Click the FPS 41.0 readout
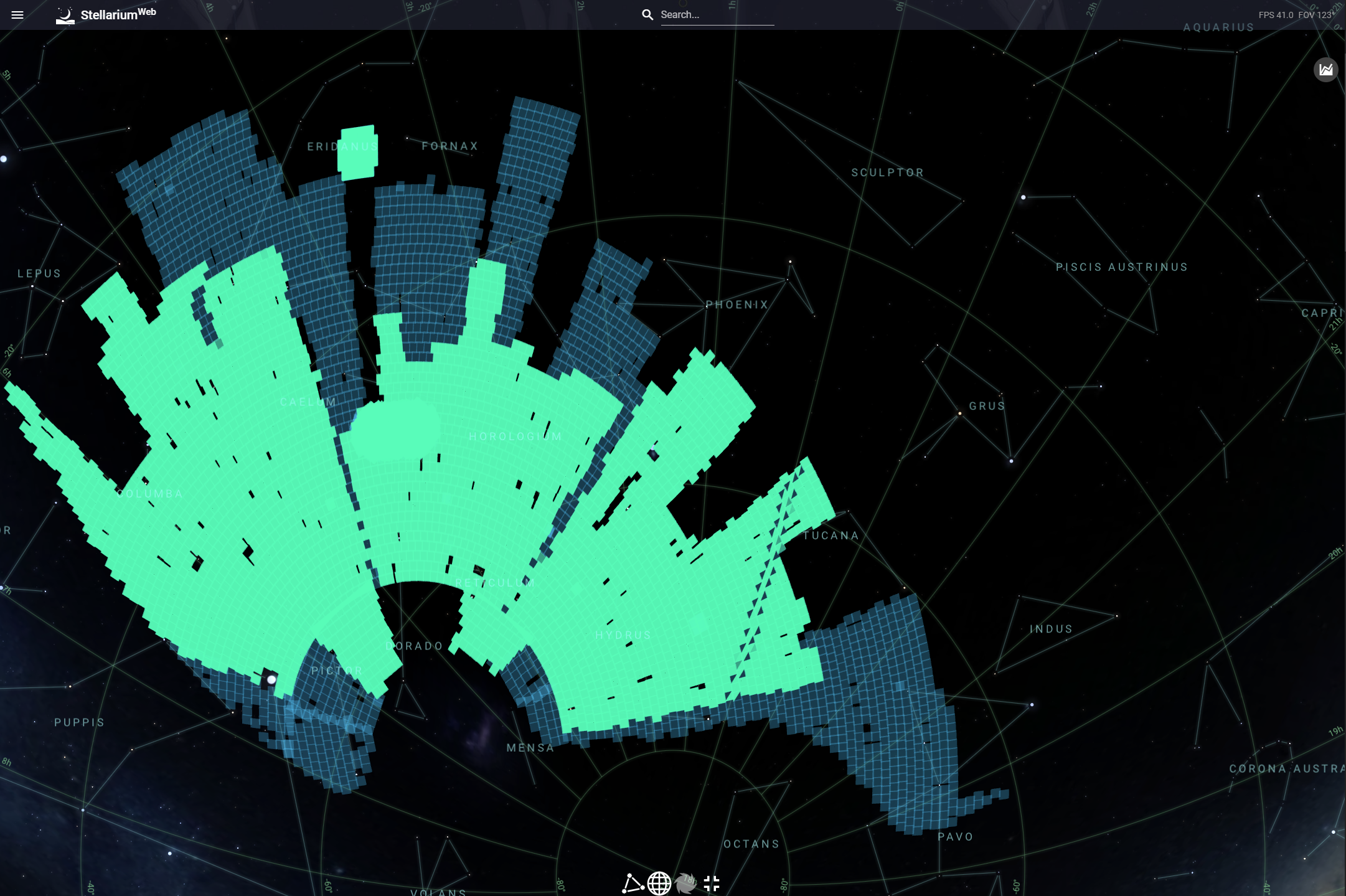The width and height of the screenshot is (1346, 896). (x=1276, y=15)
